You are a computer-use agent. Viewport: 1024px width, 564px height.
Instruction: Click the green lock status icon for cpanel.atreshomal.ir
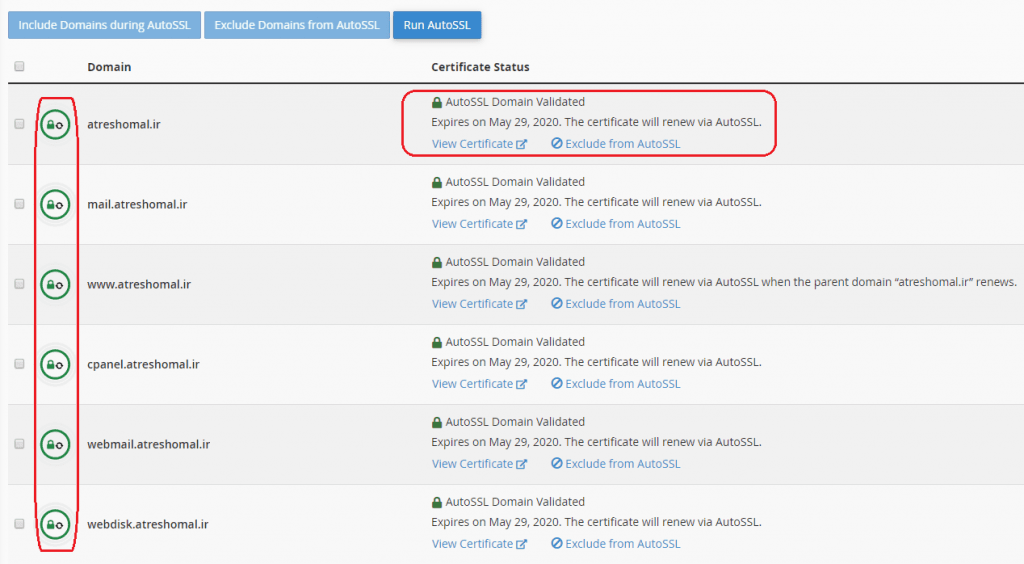coord(55,364)
